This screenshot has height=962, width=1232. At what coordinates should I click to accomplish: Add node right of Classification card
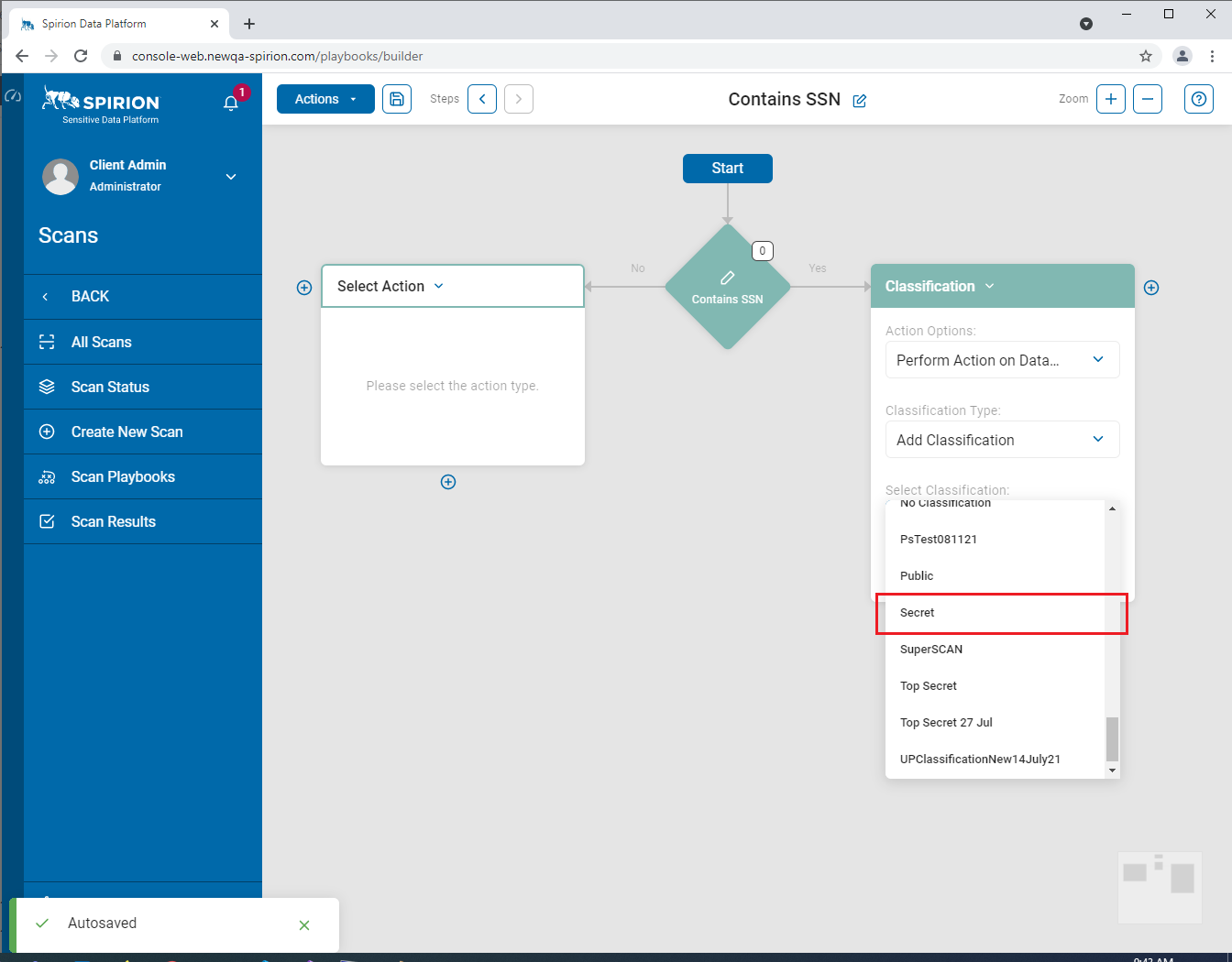pos(1151,288)
